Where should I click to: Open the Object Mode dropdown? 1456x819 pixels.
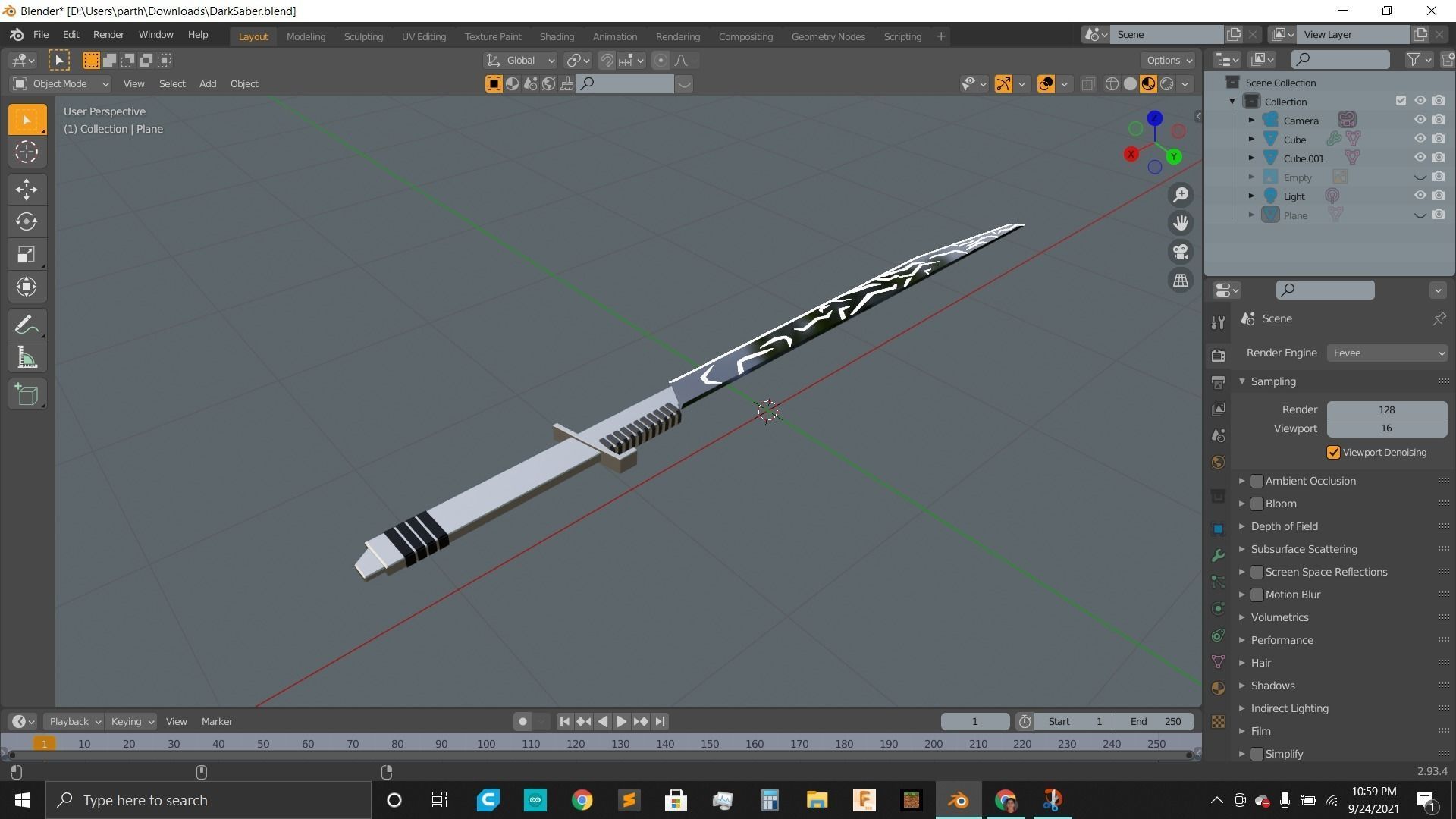point(61,83)
